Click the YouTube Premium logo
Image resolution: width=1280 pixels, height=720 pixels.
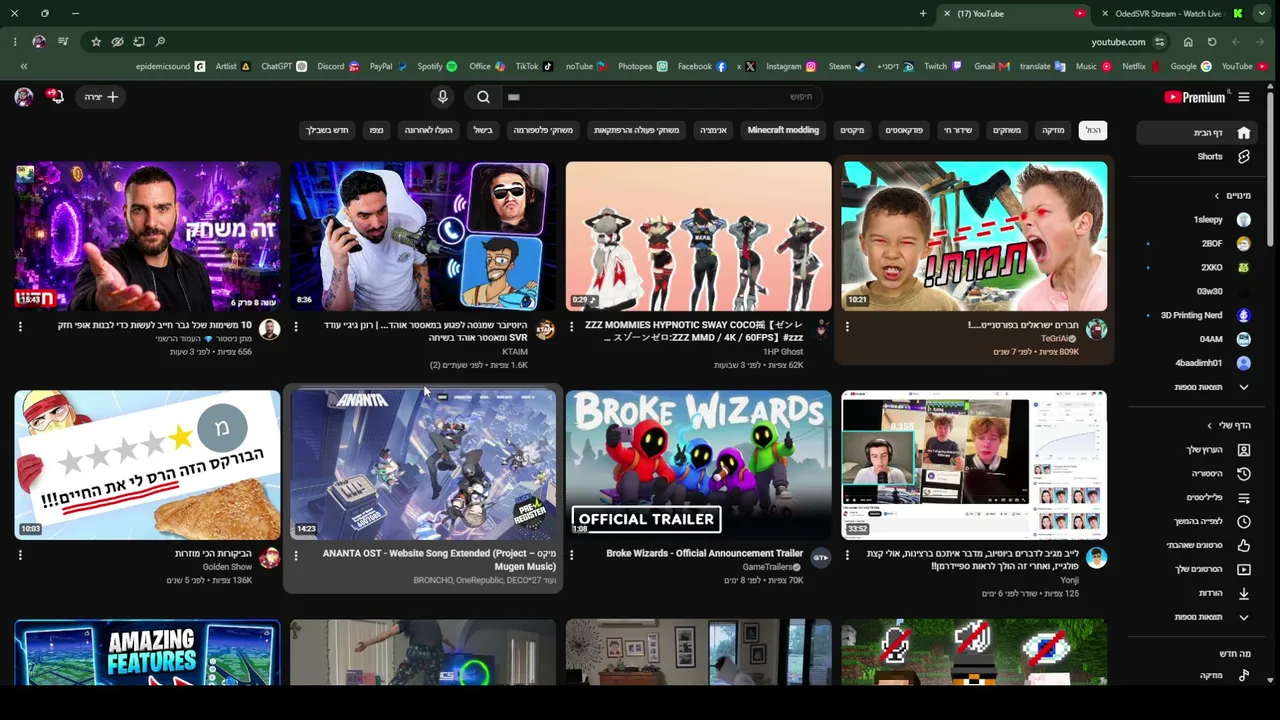coord(1195,97)
